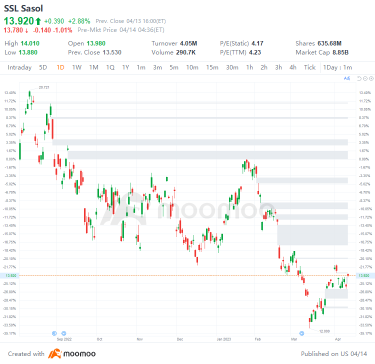Screen dimensions: 375x364
Task: Choose the 3m minute interval
Action: pyautogui.click(x=157, y=68)
